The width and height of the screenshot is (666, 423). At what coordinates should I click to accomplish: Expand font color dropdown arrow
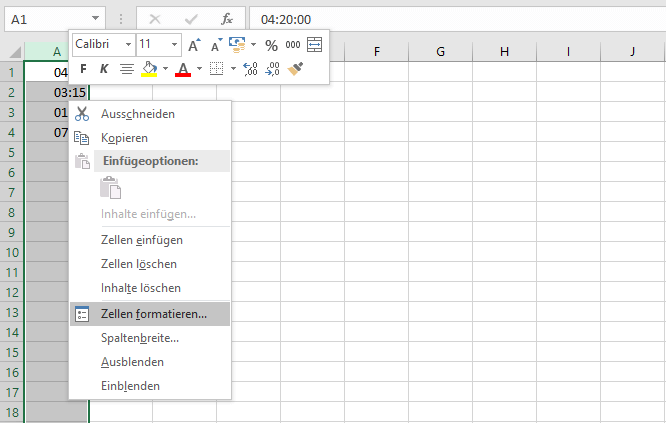(x=199, y=68)
